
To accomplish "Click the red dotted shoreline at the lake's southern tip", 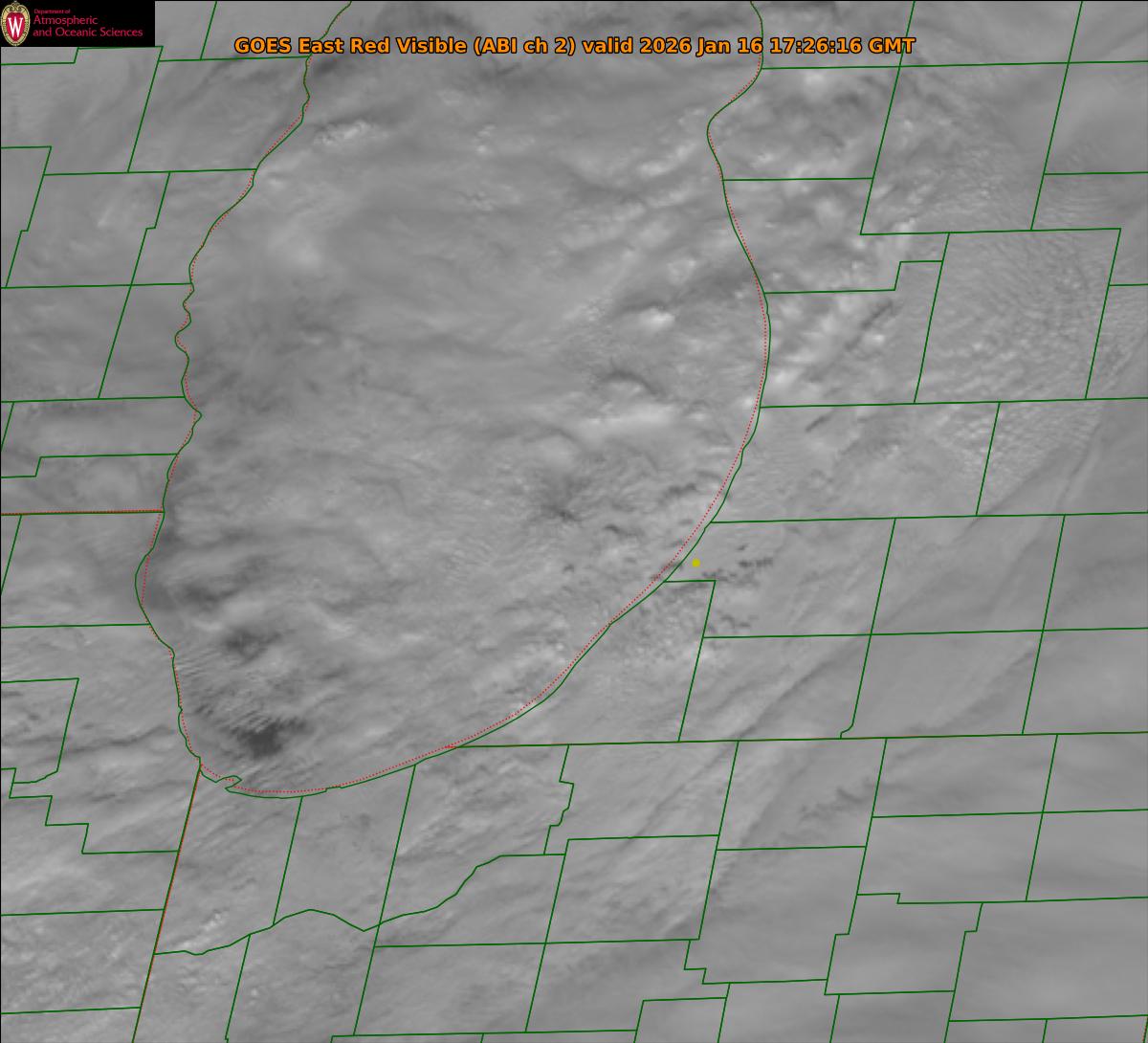I will coord(287,792).
